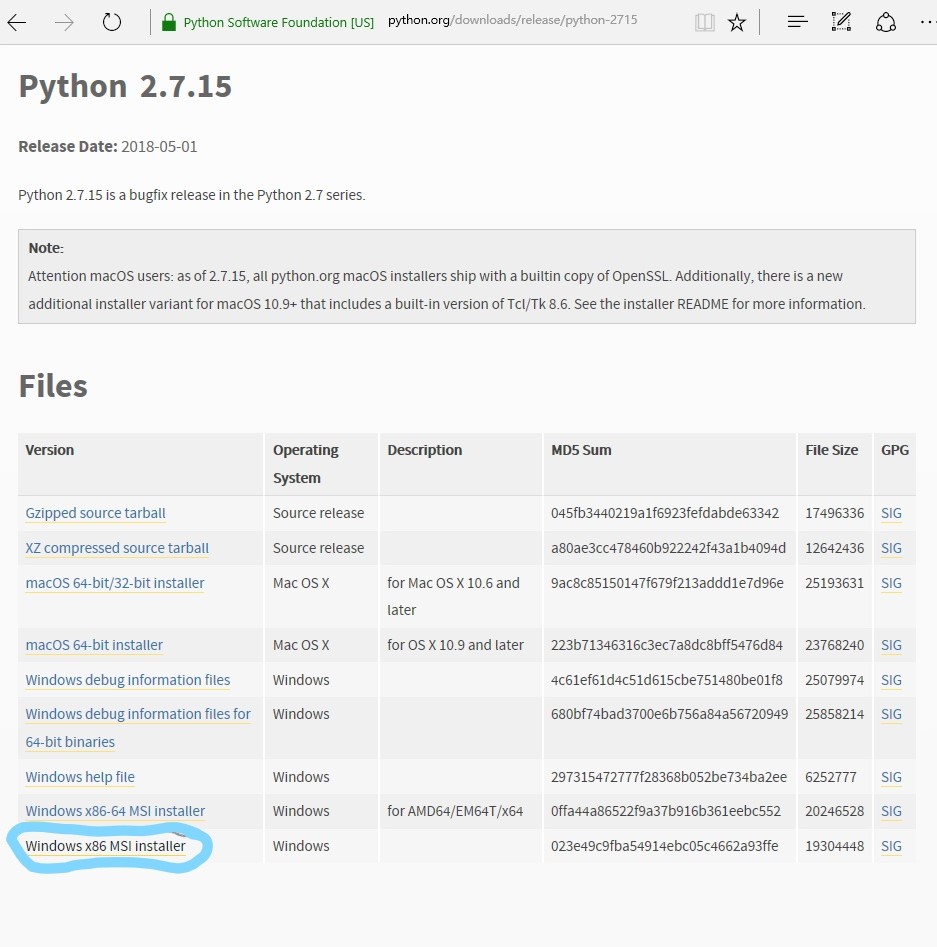937x947 pixels.
Task: Click MD5 sum 0ffa44a86522f9a37b916b361eebc552
Action: pyautogui.click(x=666, y=812)
